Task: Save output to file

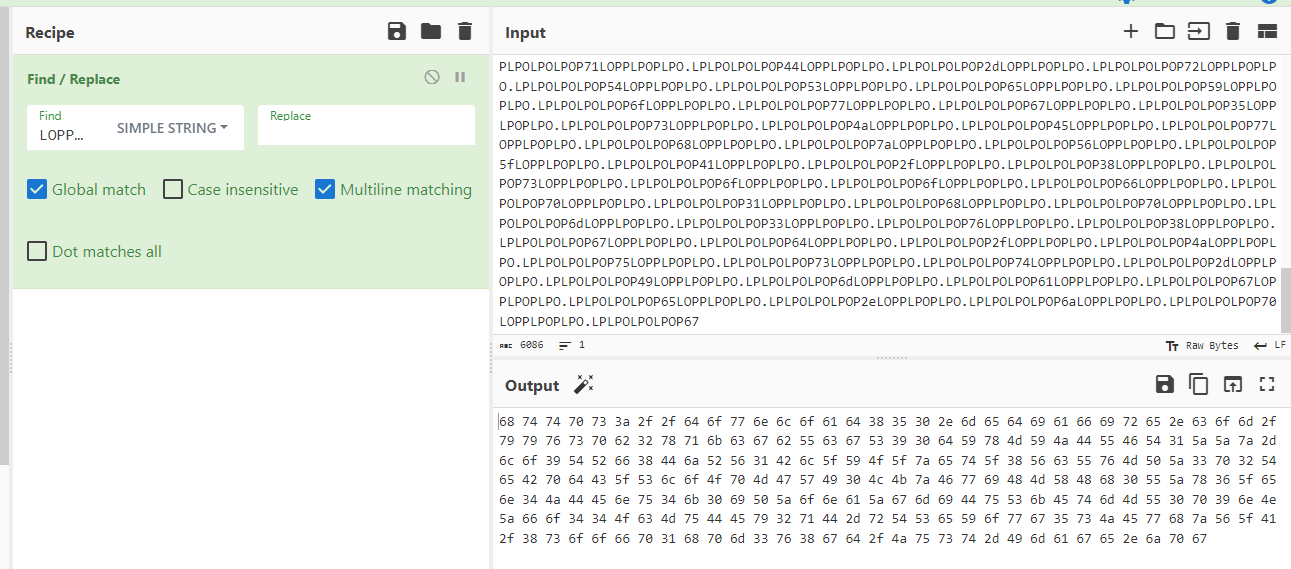Action: pyautogui.click(x=1164, y=384)
